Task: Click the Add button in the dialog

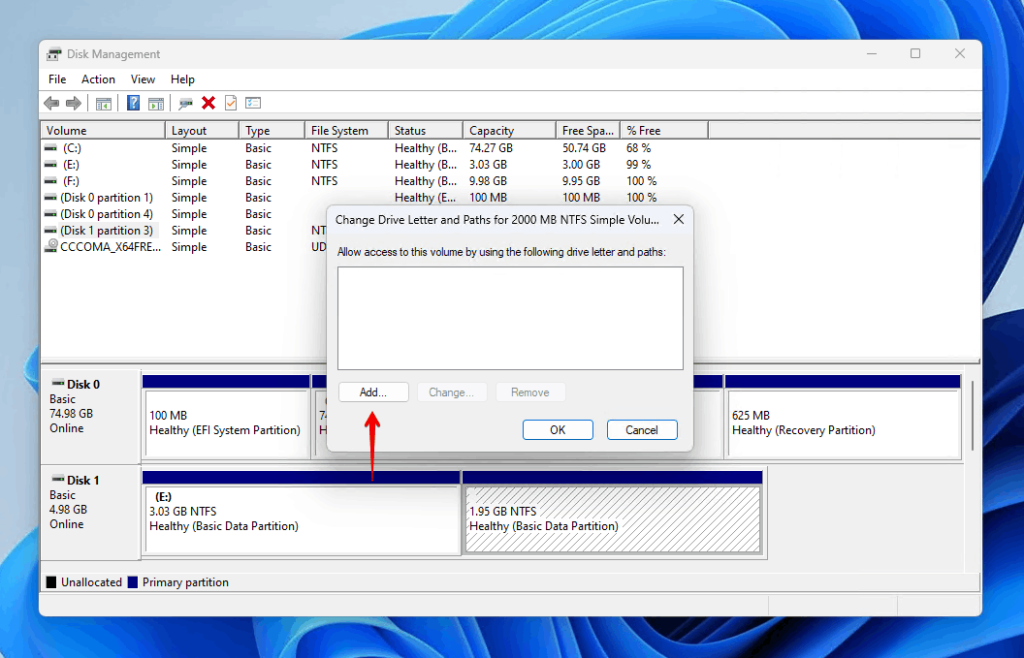Action: 372,391
